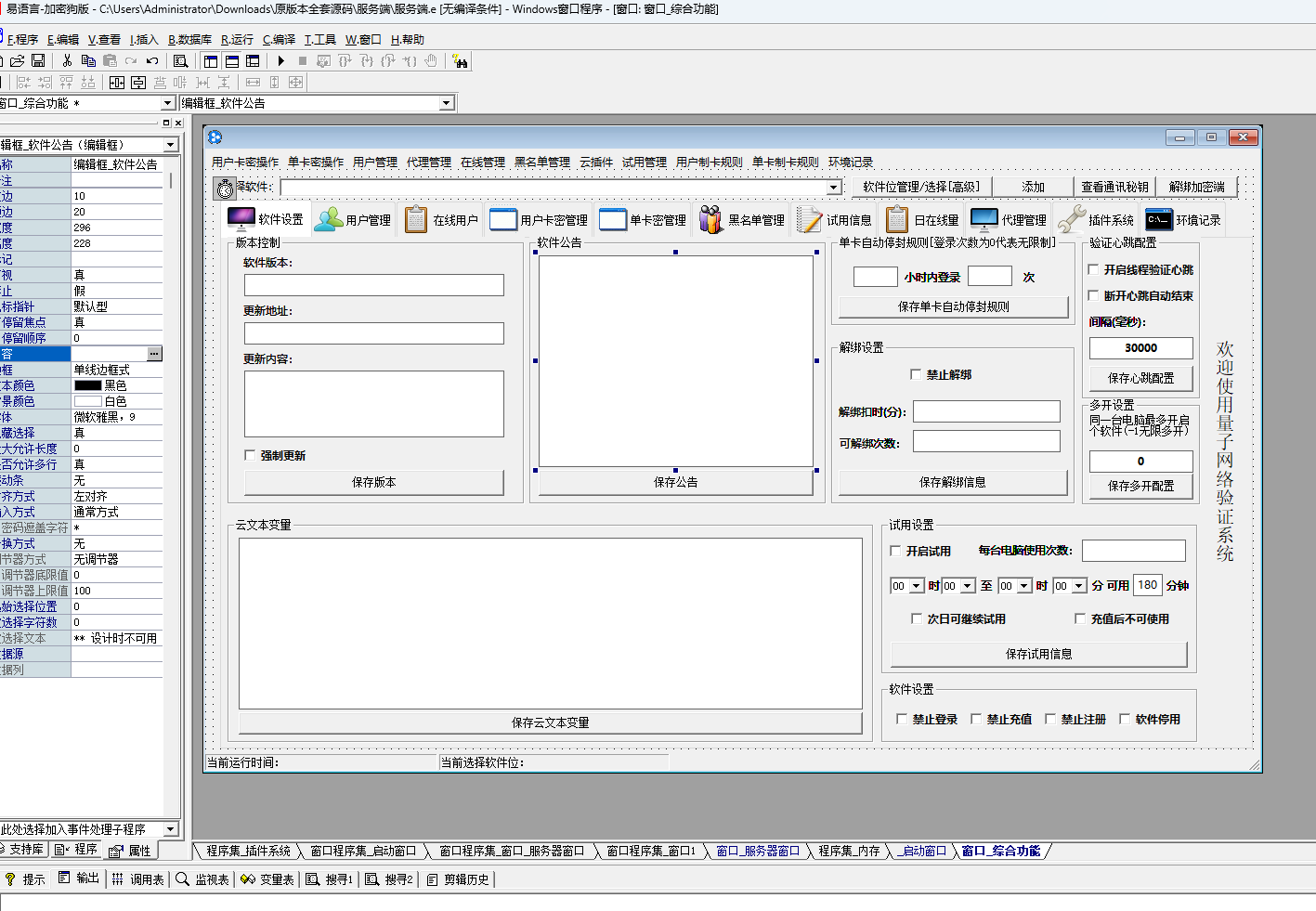
Task: Select the black text color swatch property
Action: [88, 385]
